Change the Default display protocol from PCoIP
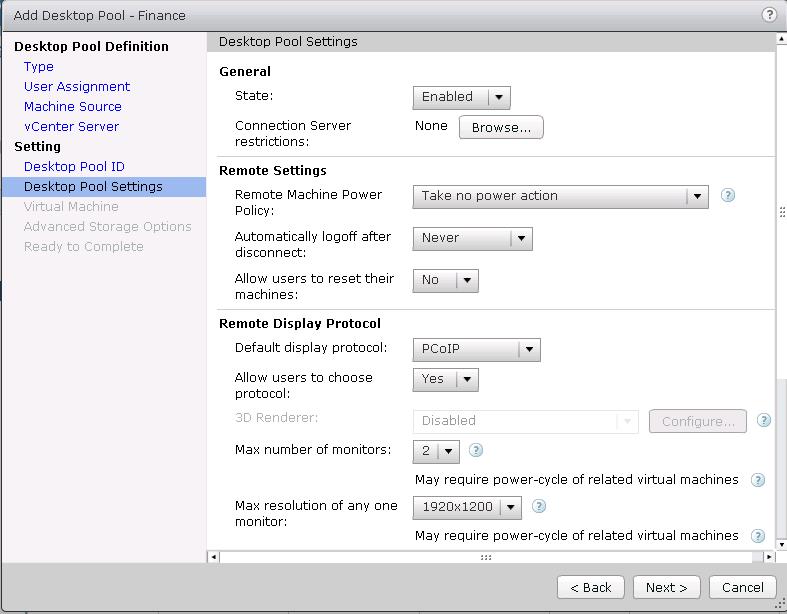Screen dimensions: 787x614 476,350
